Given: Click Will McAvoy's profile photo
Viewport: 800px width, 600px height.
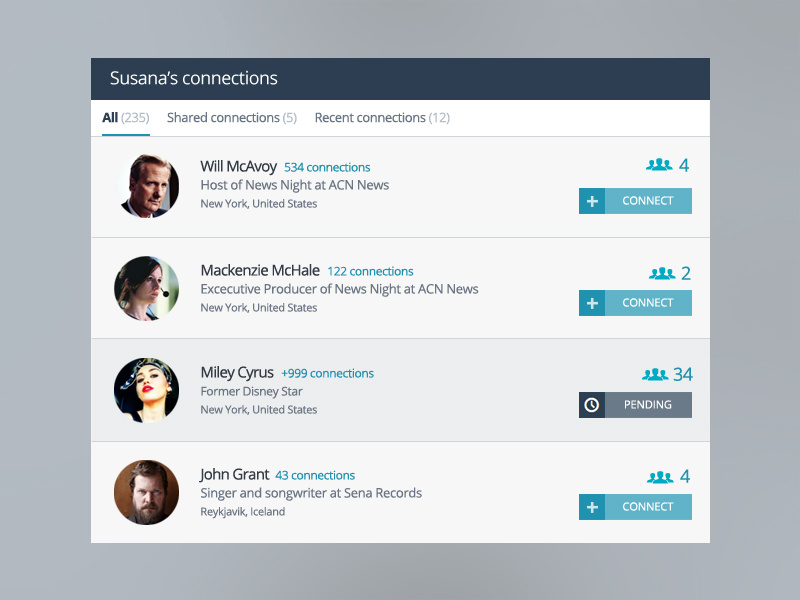Looking at the screenshot, I should 147,186.
